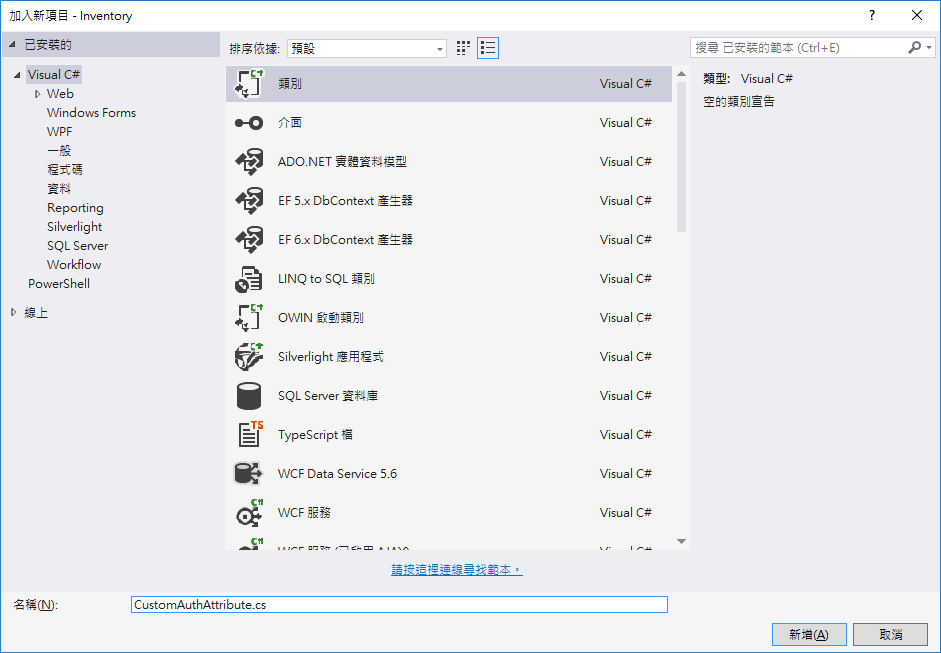Click scrollbar down arrow in template list
Screen dimensions: 941x653
(x=681, y=541)
